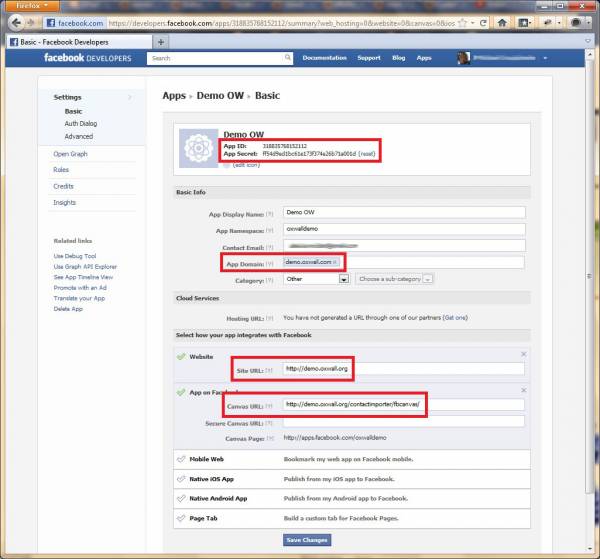Expand the Choose a sub-category dropdown
The height and width of the screenshot is (559, 600).
394,279
